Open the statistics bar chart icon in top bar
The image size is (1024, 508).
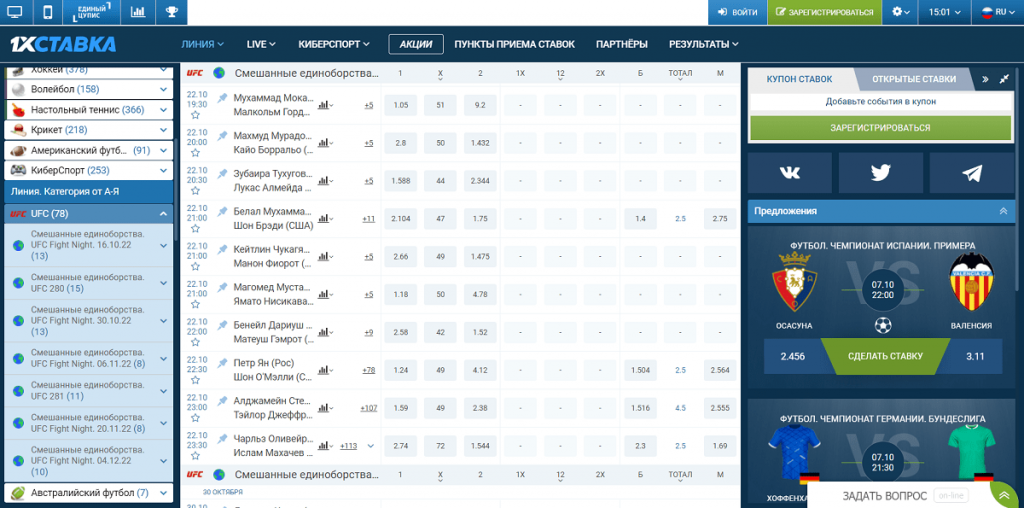point(138,13)
